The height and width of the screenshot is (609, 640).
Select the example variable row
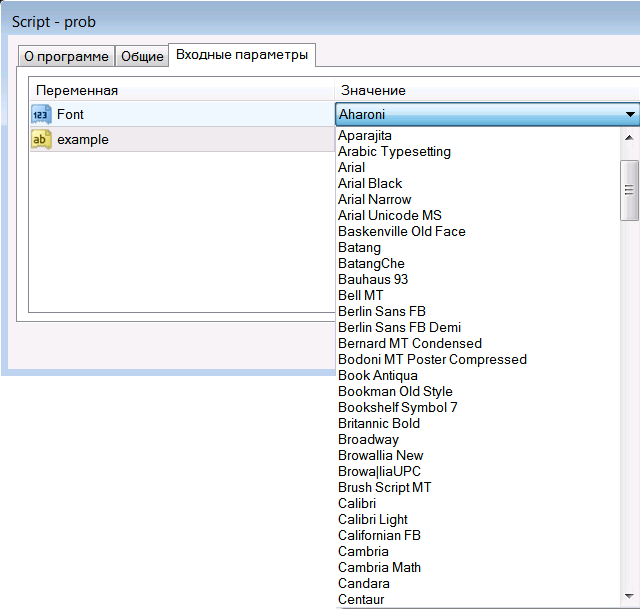pos(180,140)
